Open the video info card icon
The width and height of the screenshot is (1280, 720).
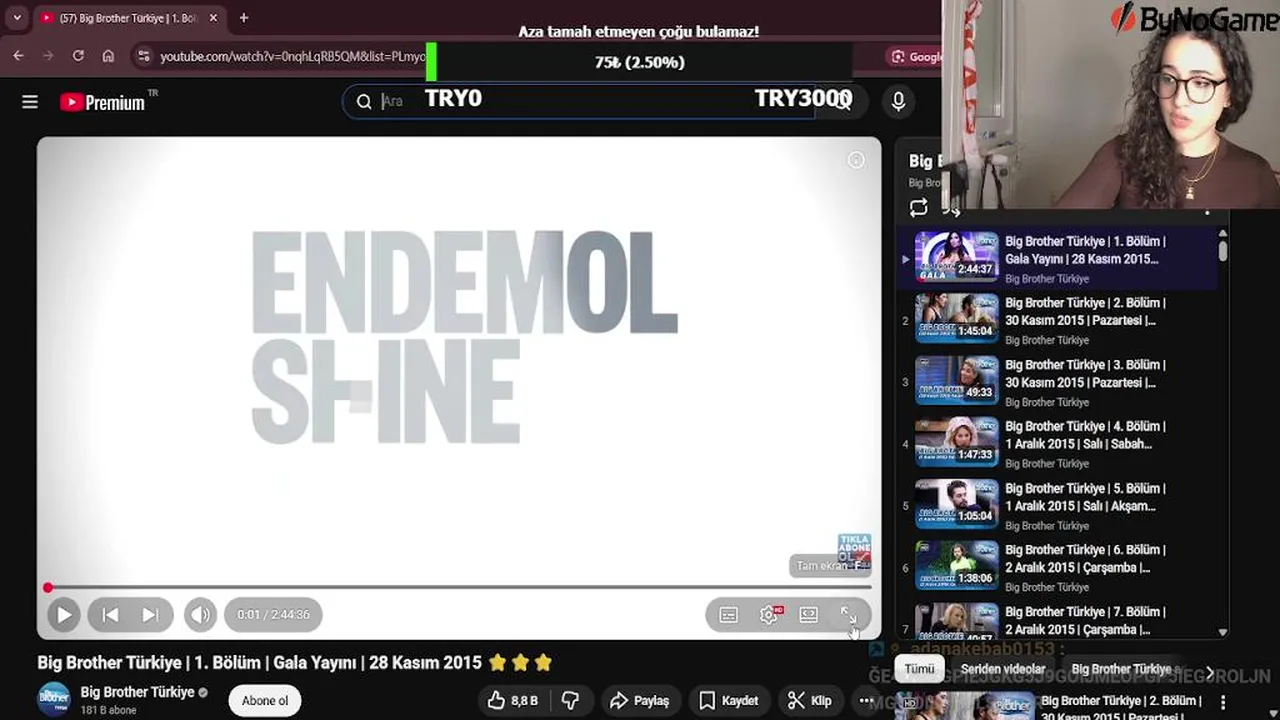click(x=856, y=160)
